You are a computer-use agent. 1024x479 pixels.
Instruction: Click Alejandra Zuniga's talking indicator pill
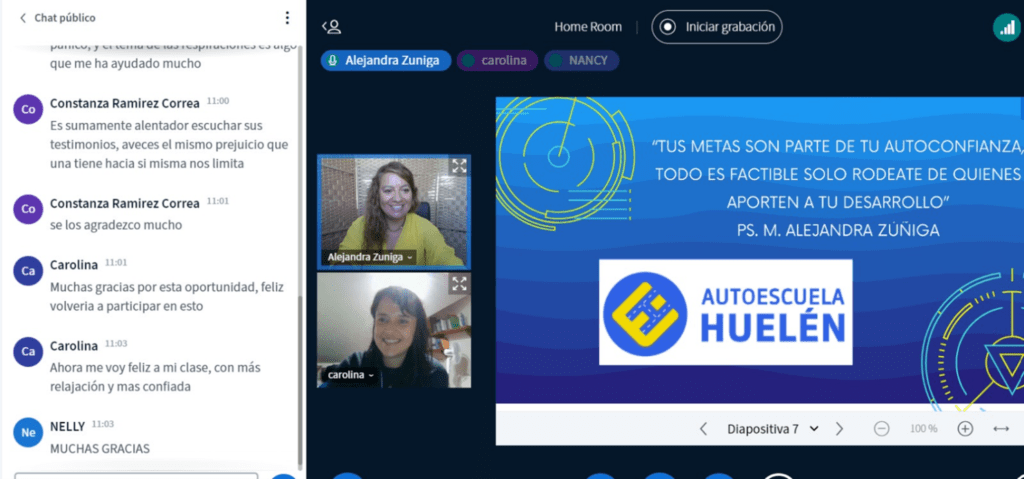(386, 60)
